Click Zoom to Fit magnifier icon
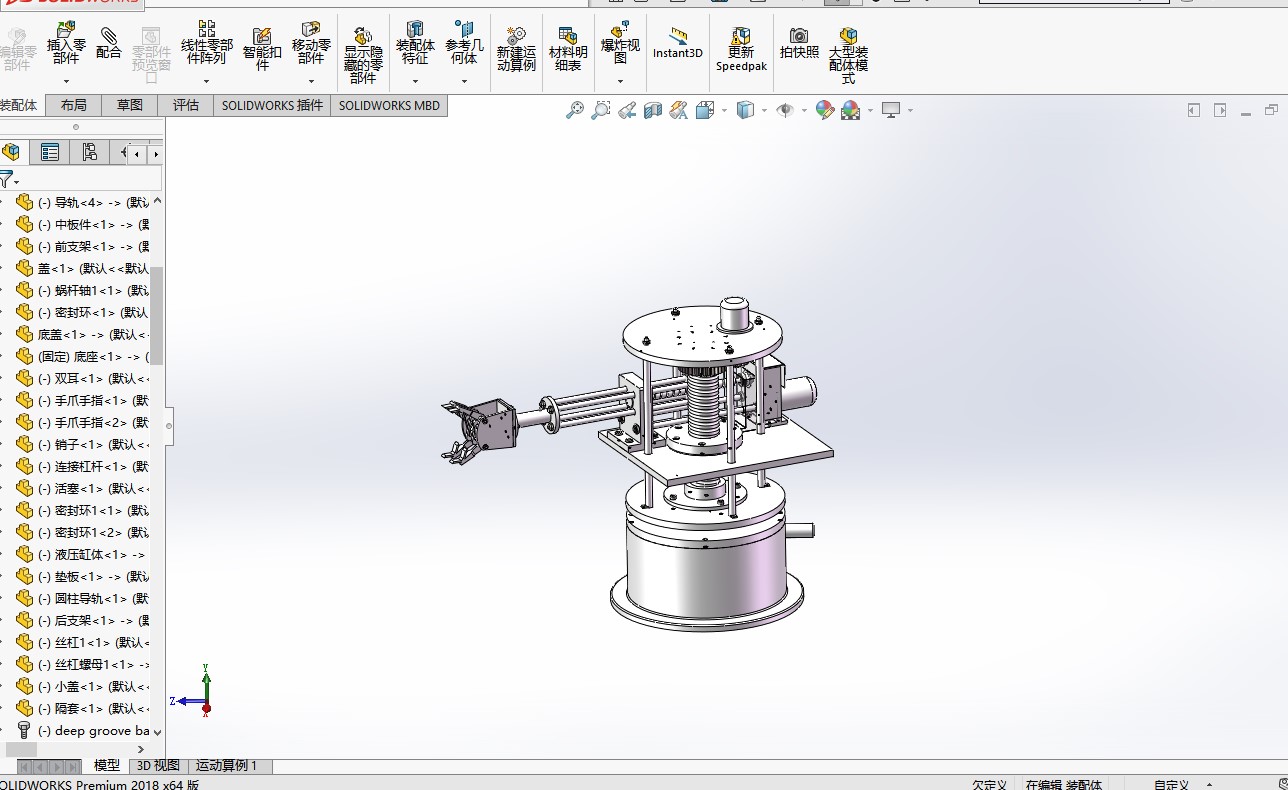 click(574, 110)
